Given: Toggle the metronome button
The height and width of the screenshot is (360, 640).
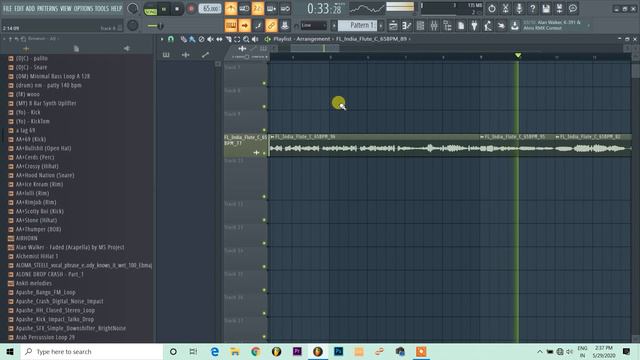Looking at the screenshot, I should tap(231, 8).
